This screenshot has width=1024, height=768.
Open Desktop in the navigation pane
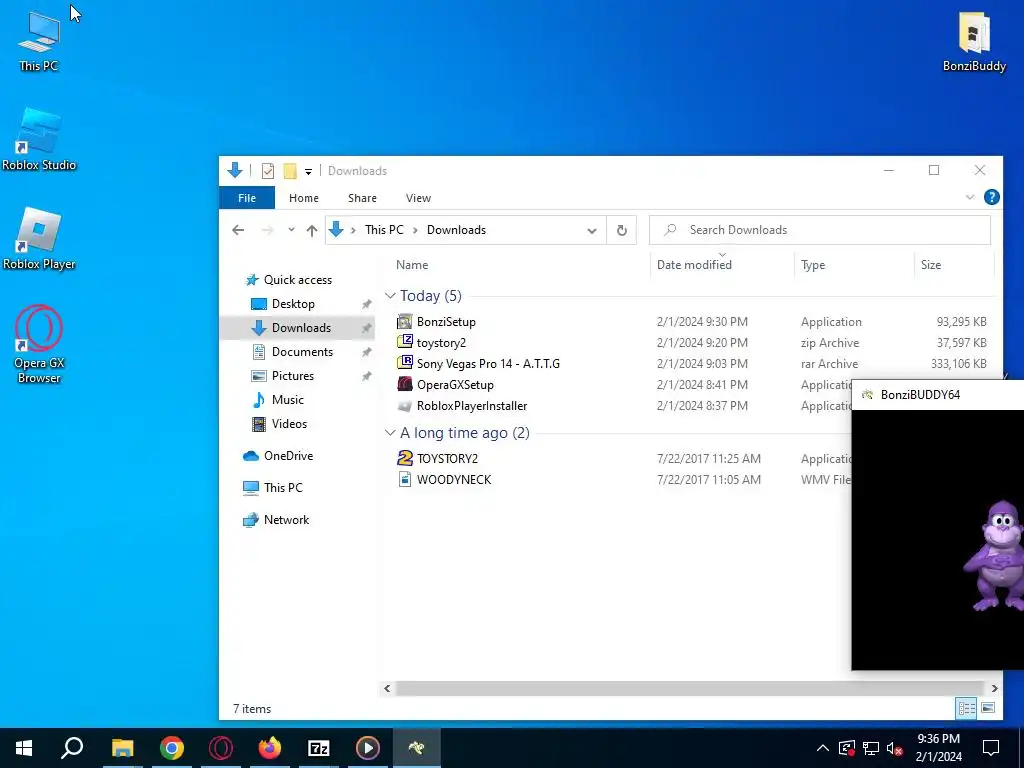293,304
